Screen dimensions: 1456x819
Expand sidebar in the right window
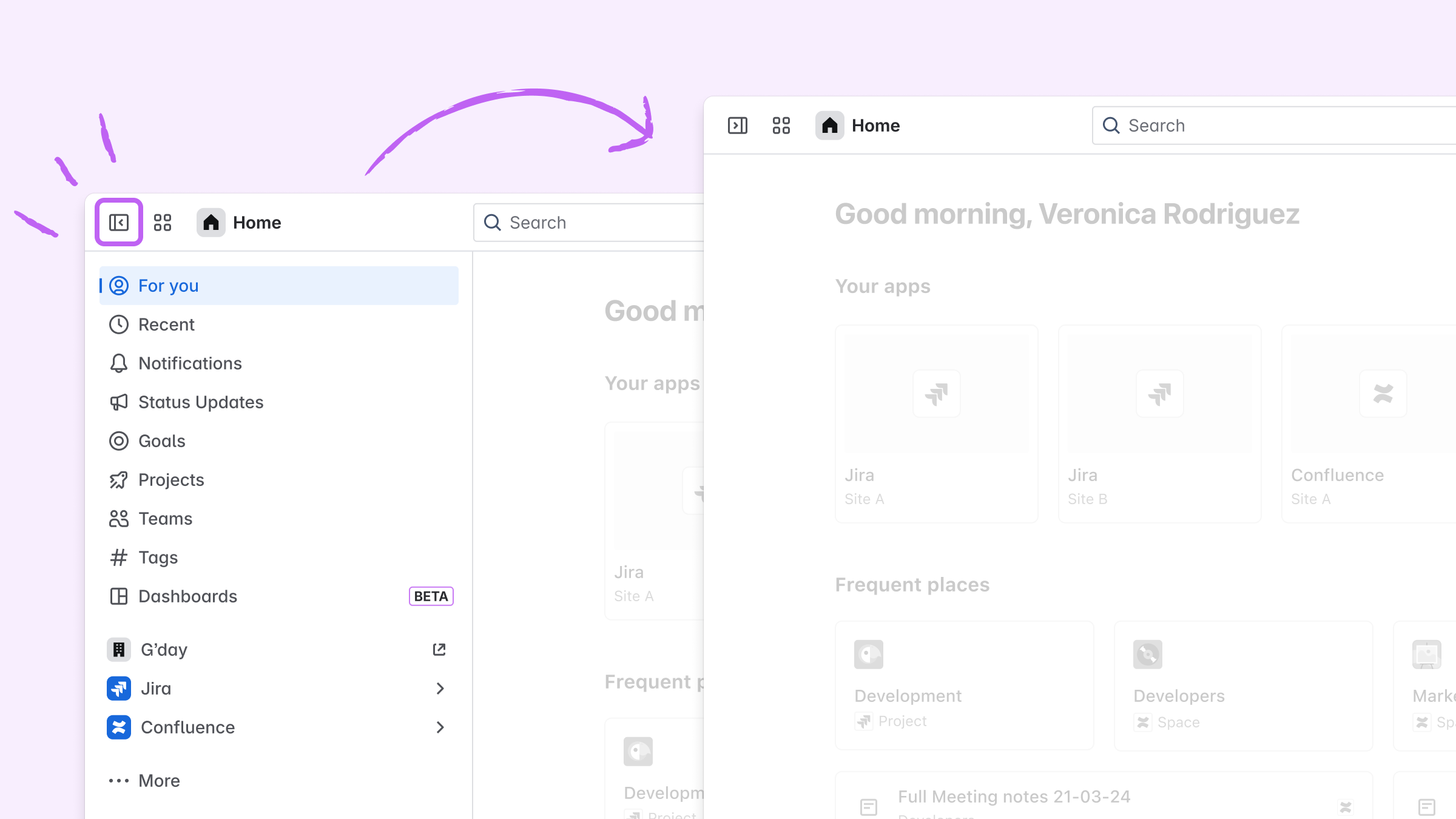coord(738,126)
